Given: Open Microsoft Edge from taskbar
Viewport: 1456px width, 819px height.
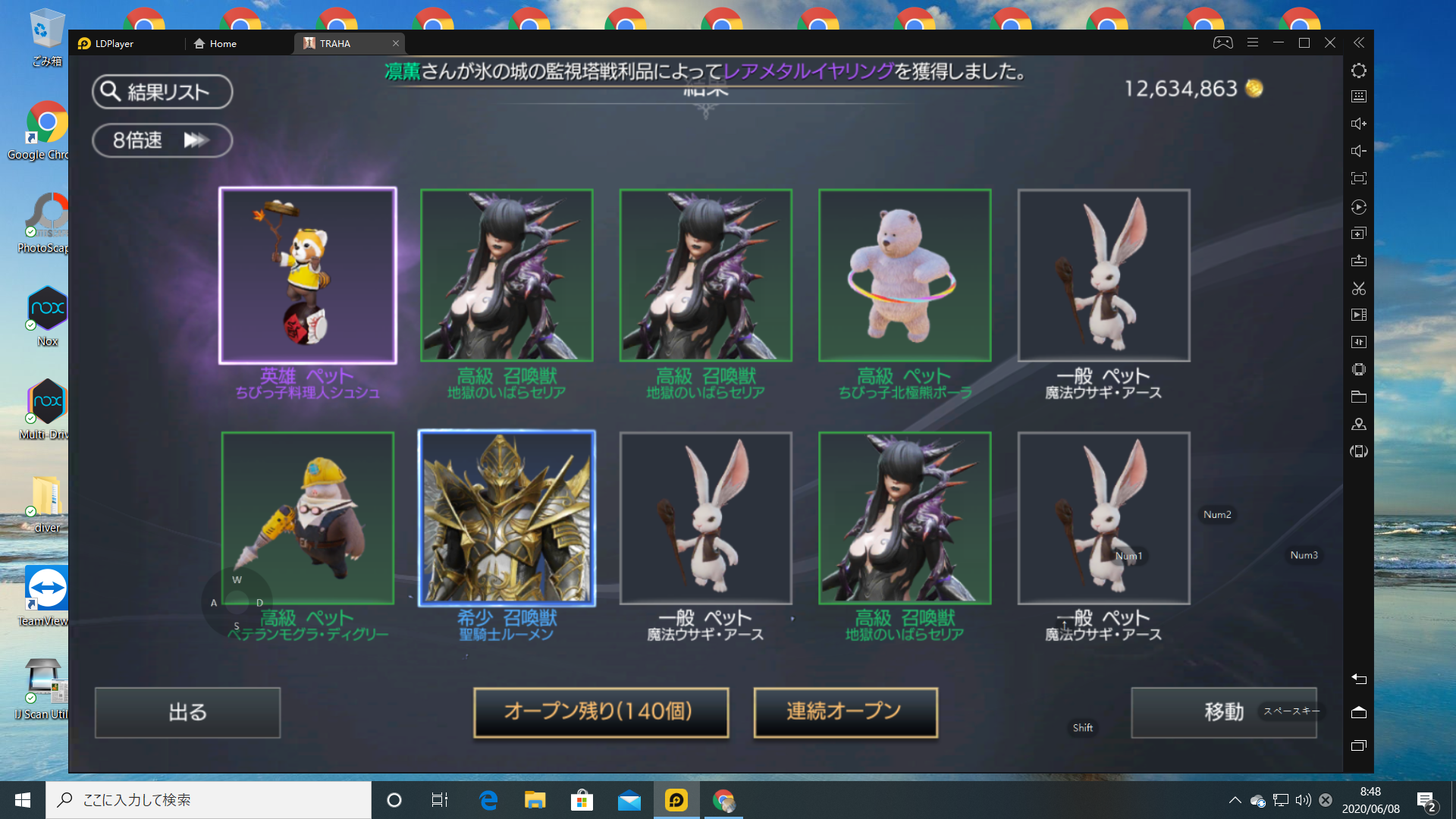Looking at the screenshot, I should click(488, 800).
